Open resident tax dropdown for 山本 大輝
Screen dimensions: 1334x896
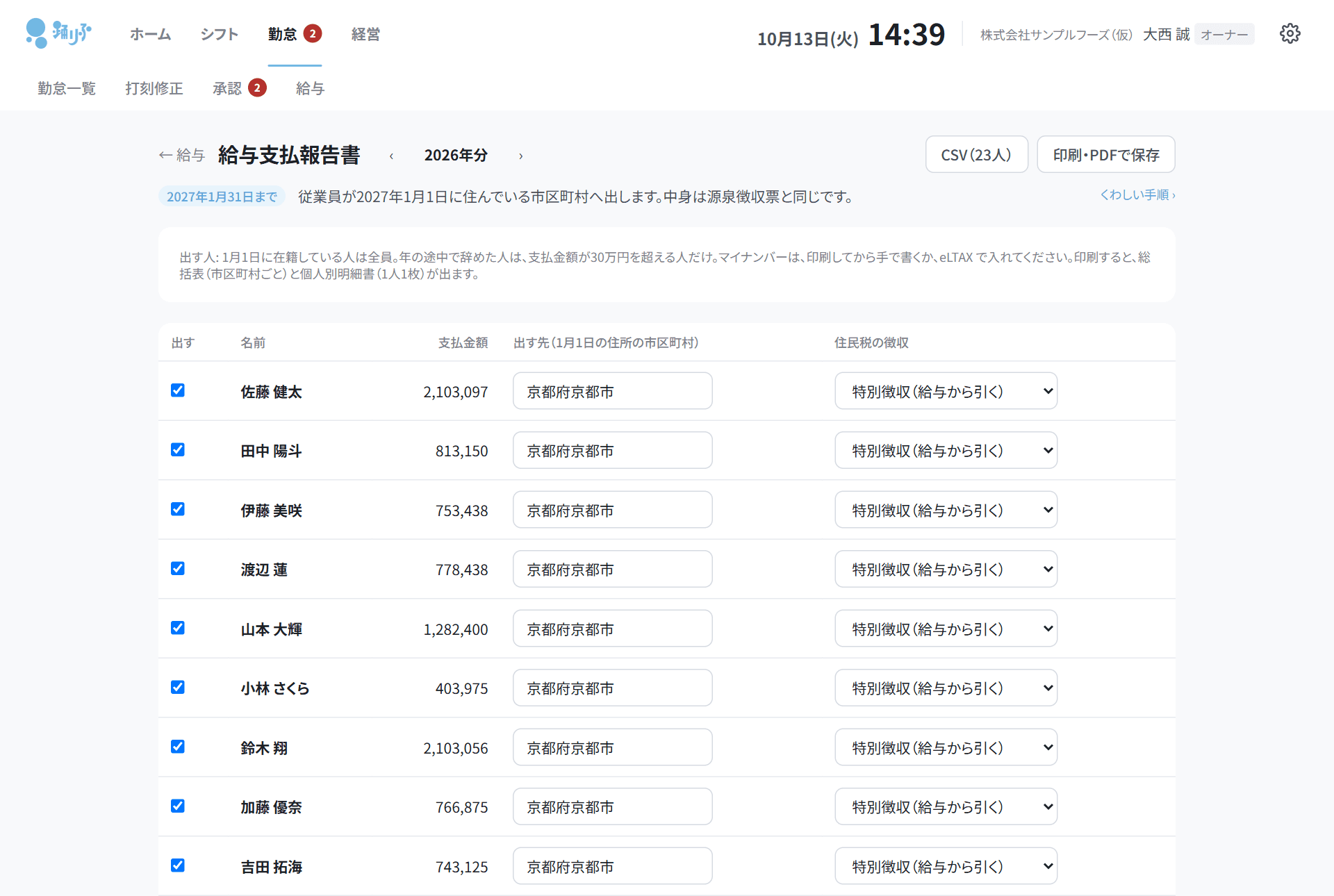[x=946, y=629]
